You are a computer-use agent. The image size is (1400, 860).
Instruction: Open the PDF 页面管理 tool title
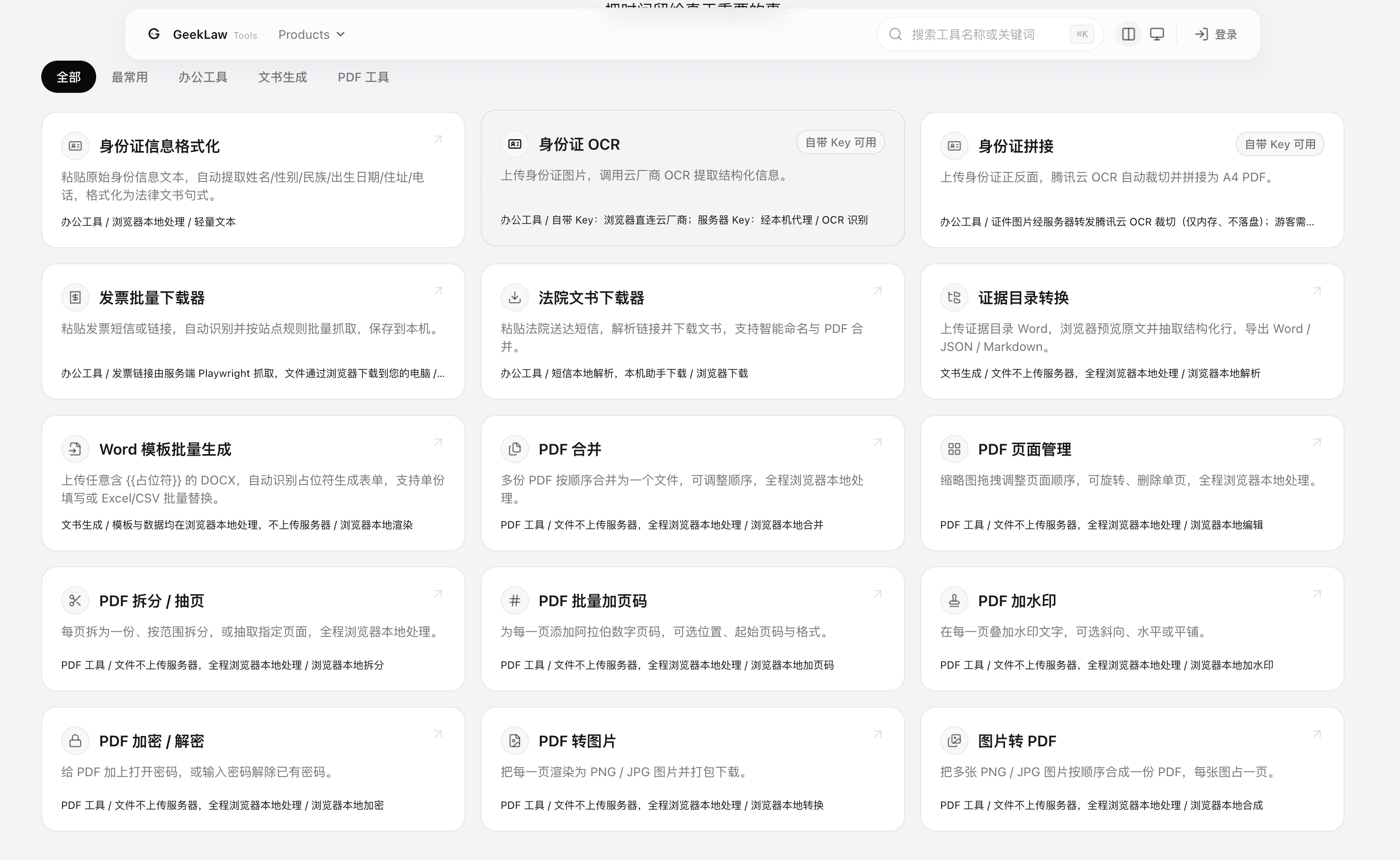[1024, 449]
